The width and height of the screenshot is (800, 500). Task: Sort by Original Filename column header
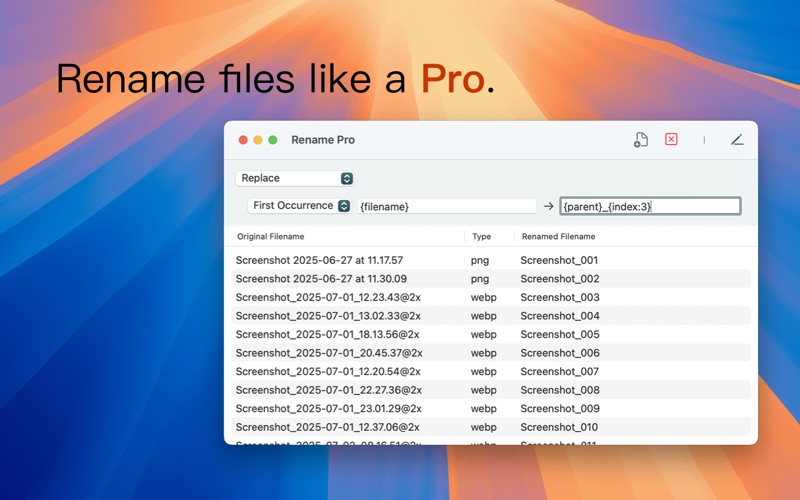270,237
